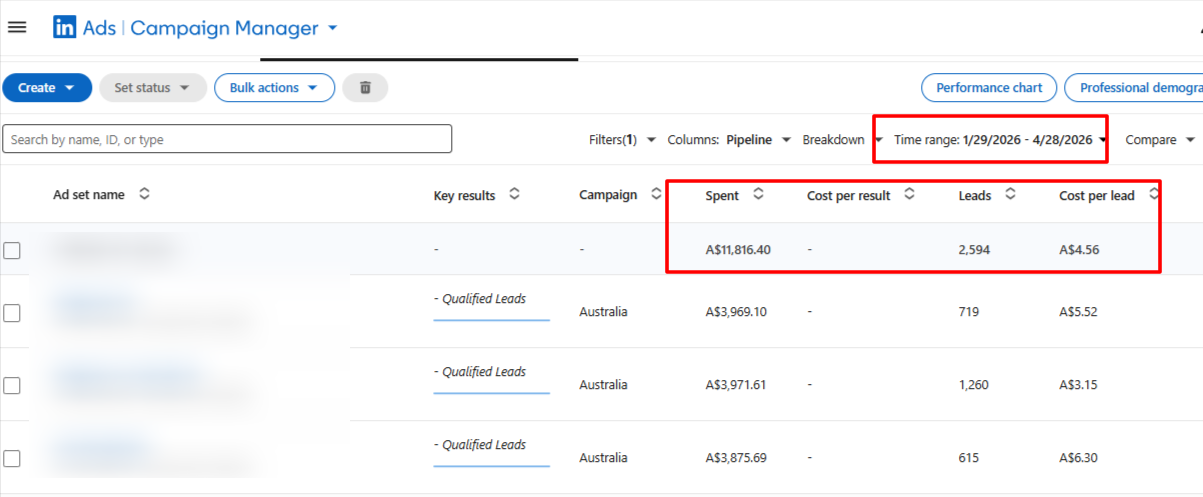Open the Time range date selector
Image resolution: width=1203 pixels, height=497 pixels.
point(1001,140)
